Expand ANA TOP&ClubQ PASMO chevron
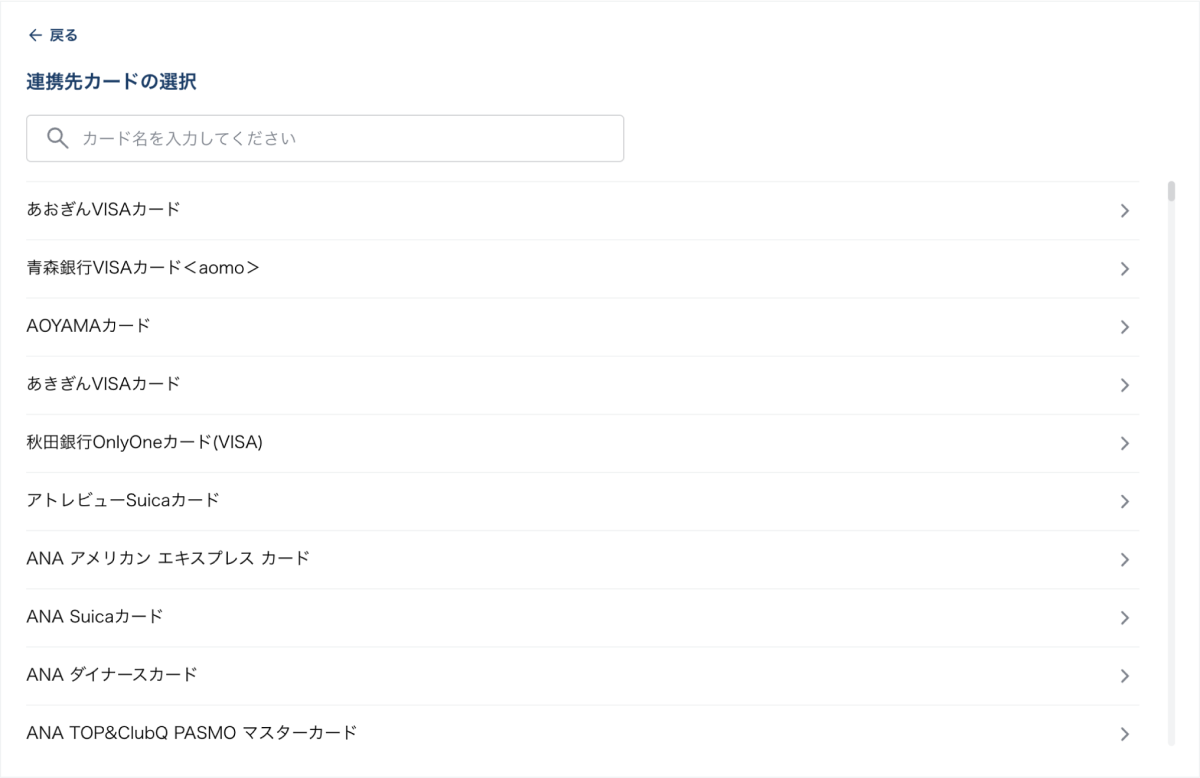Viewport: 1200px width, 778px height. tap(1125, 733)
